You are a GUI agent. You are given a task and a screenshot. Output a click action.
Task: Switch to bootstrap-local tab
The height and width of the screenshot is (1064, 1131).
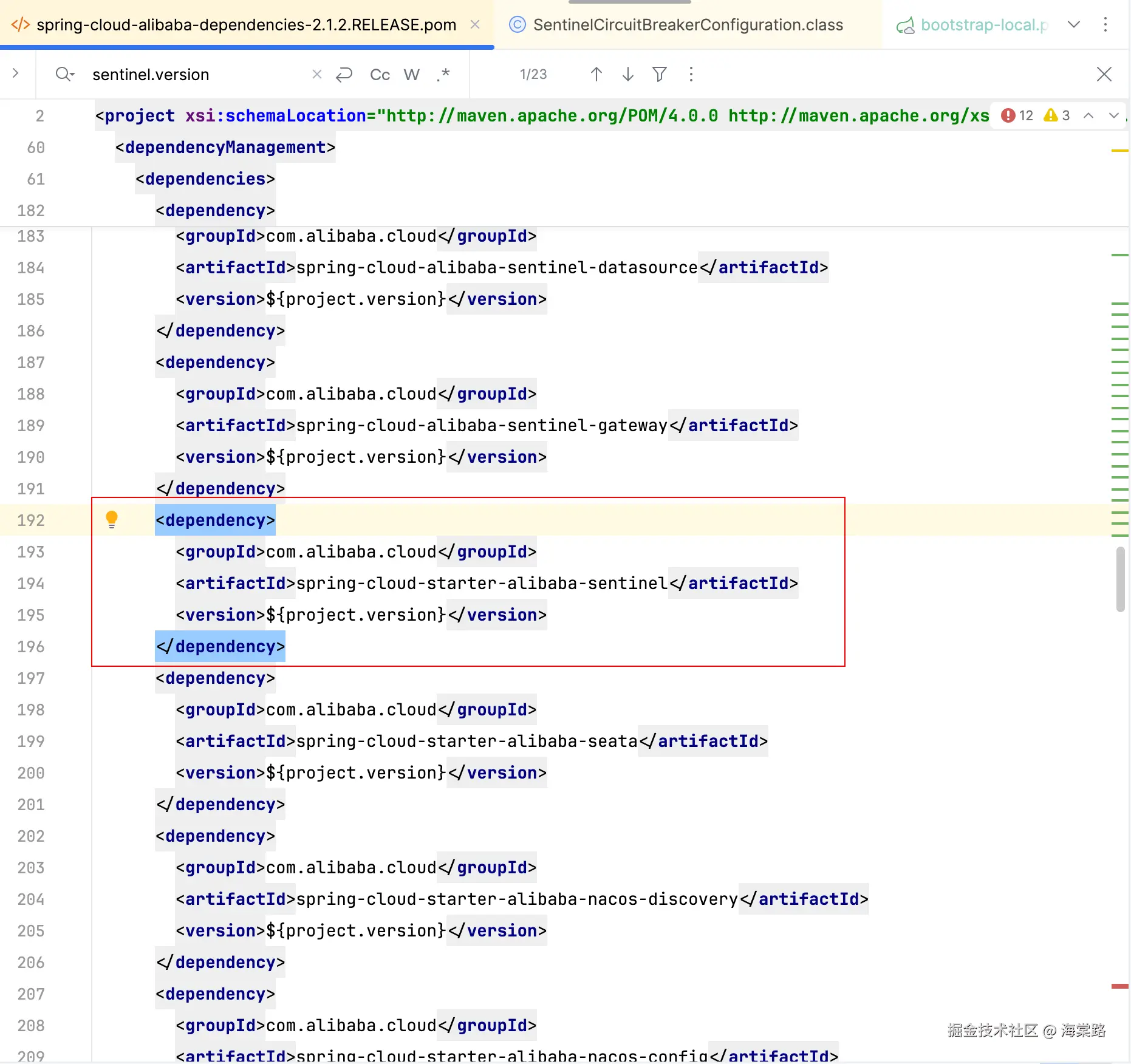pos(972,25)
